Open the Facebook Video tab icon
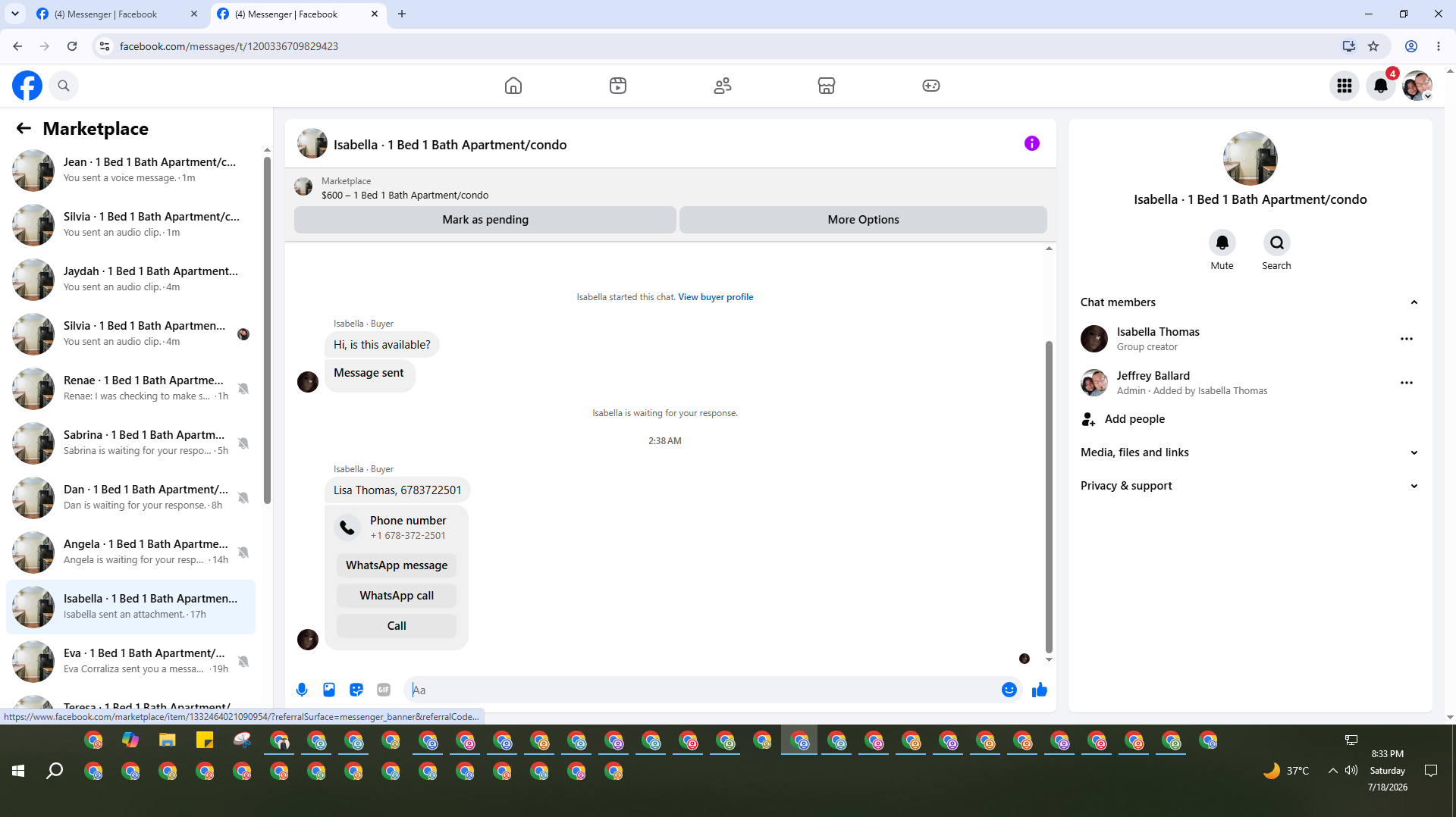This screenshot has height=817, width=1456. [x=618, y=86]
